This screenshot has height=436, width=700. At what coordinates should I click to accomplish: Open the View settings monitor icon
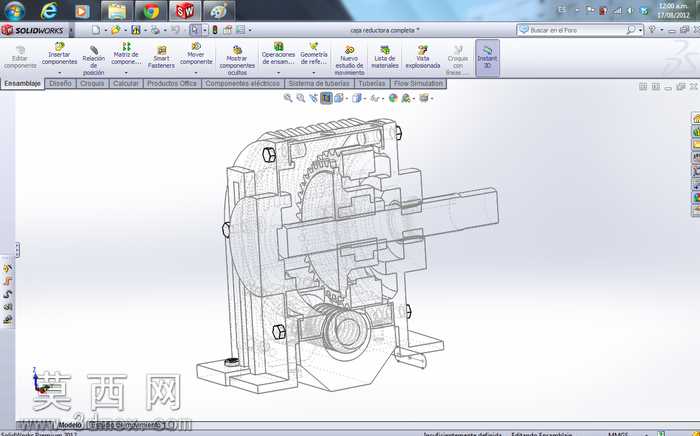[423, 98]
